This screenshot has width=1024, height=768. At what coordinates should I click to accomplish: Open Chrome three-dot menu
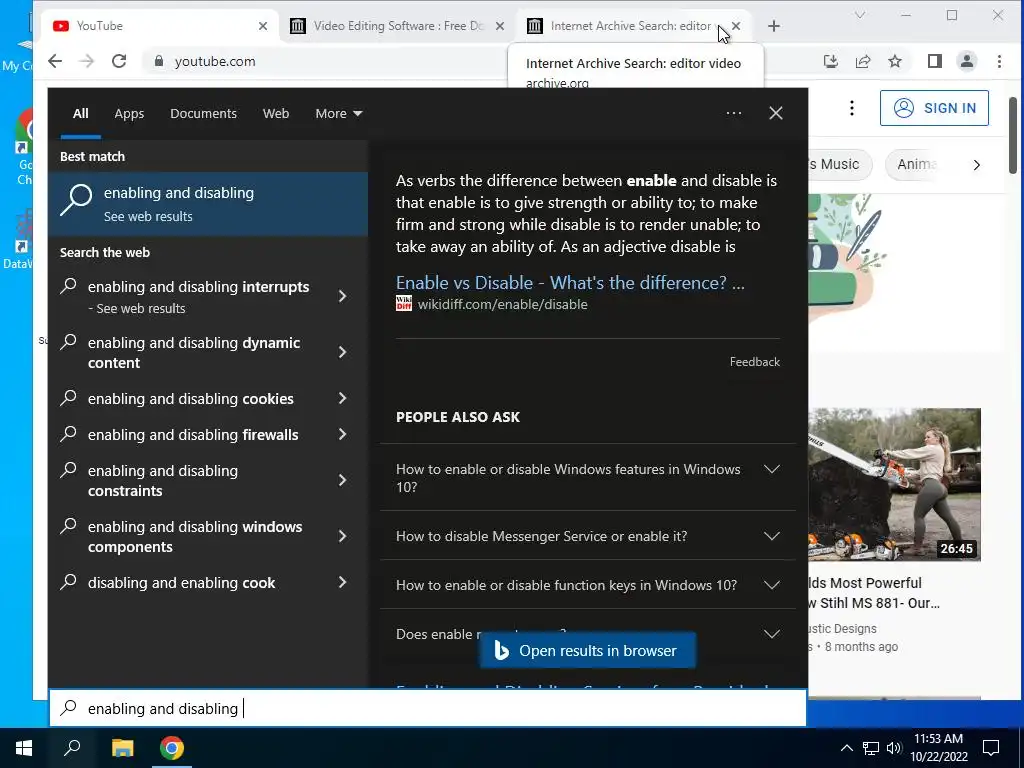tap(999, 61)
